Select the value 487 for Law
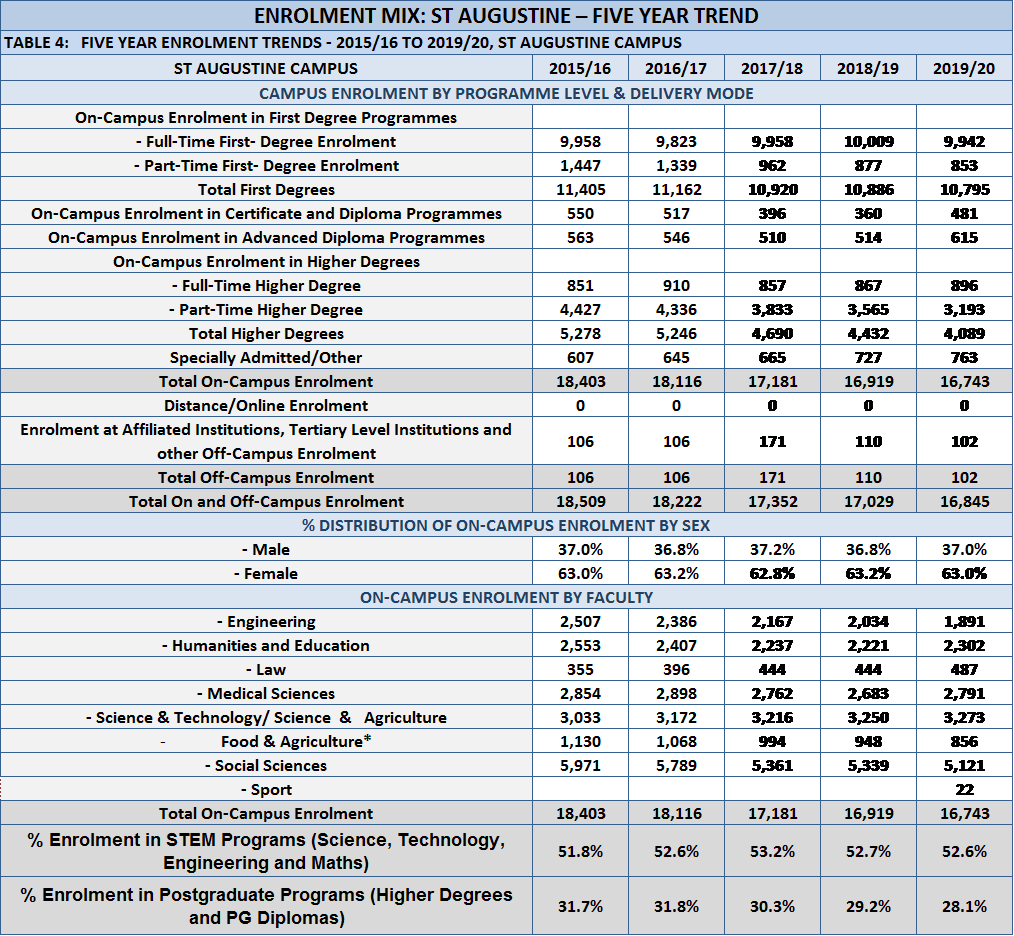Screen dimensions: 1014x936 click(964, 669)
